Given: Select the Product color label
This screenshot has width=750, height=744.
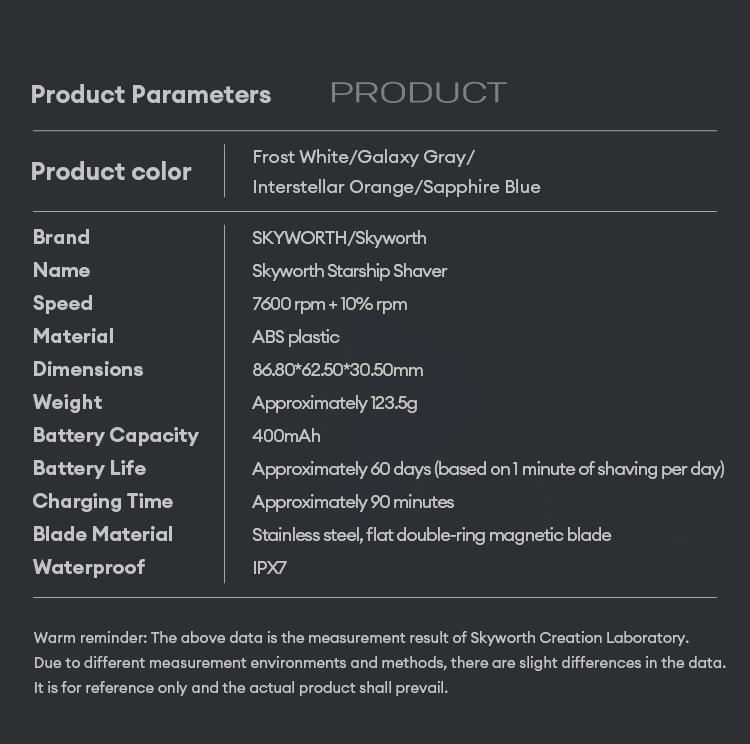Looking at the screenshot, I should 111,172.
